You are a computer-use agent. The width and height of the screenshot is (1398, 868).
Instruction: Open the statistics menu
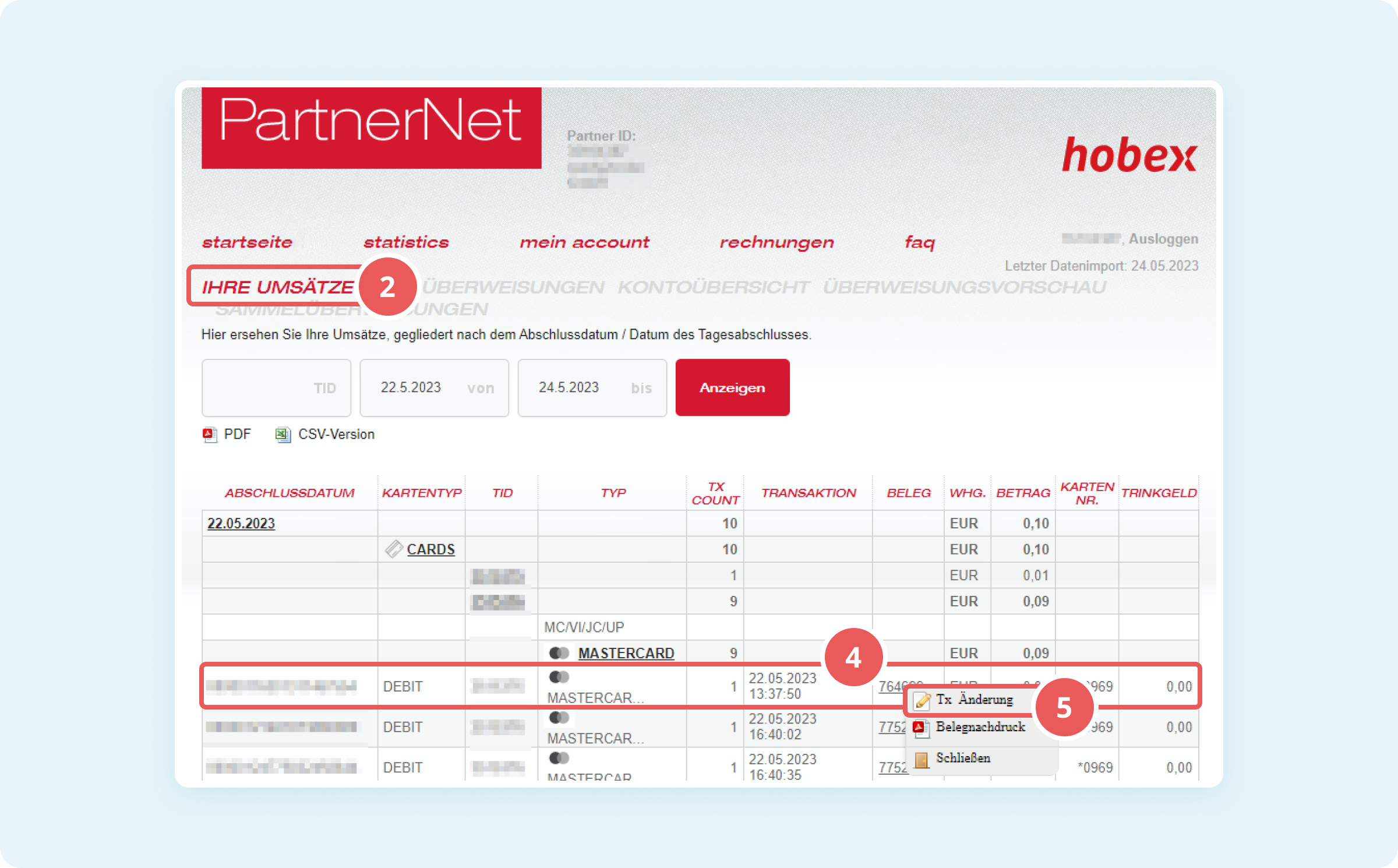406,242
